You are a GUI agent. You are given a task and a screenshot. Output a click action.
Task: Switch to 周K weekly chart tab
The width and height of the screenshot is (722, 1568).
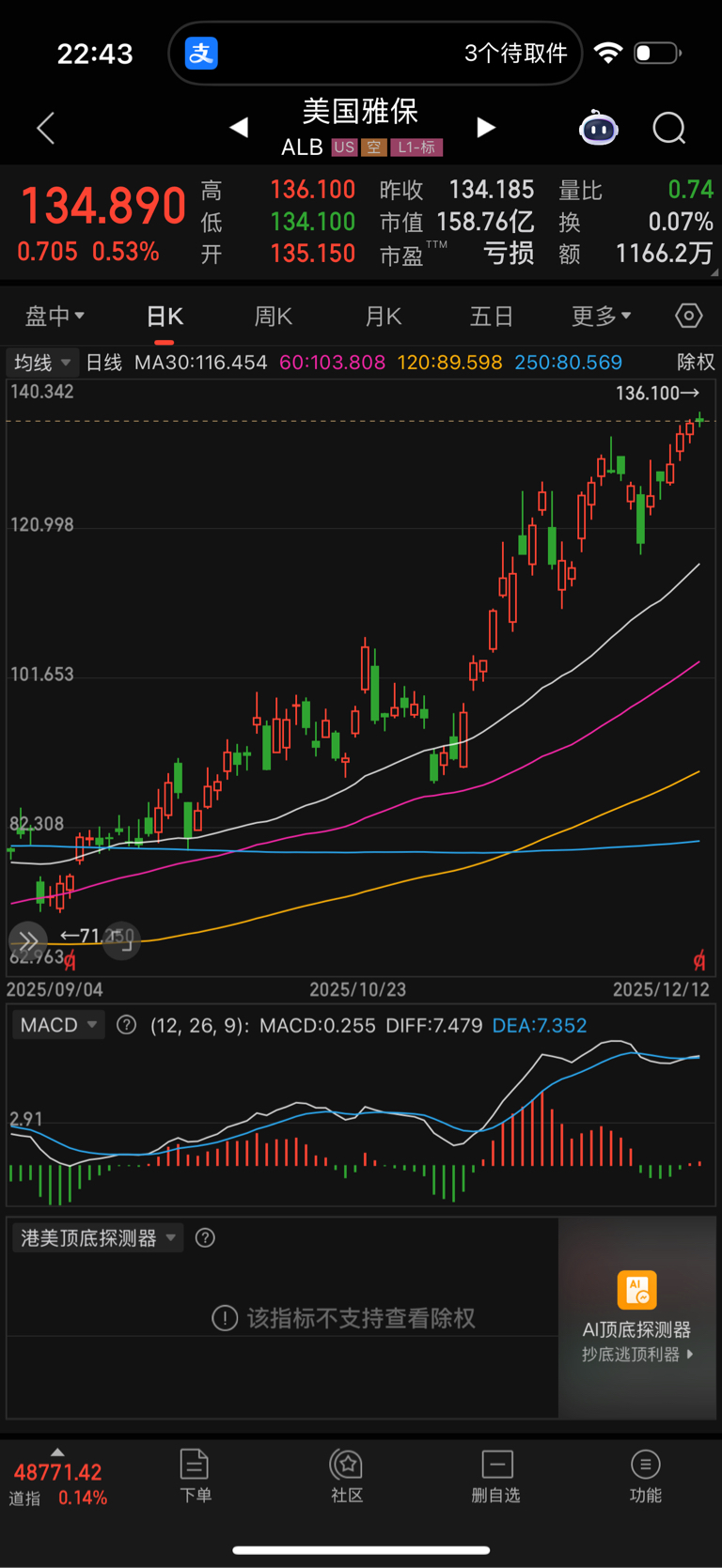pos(274,317)
